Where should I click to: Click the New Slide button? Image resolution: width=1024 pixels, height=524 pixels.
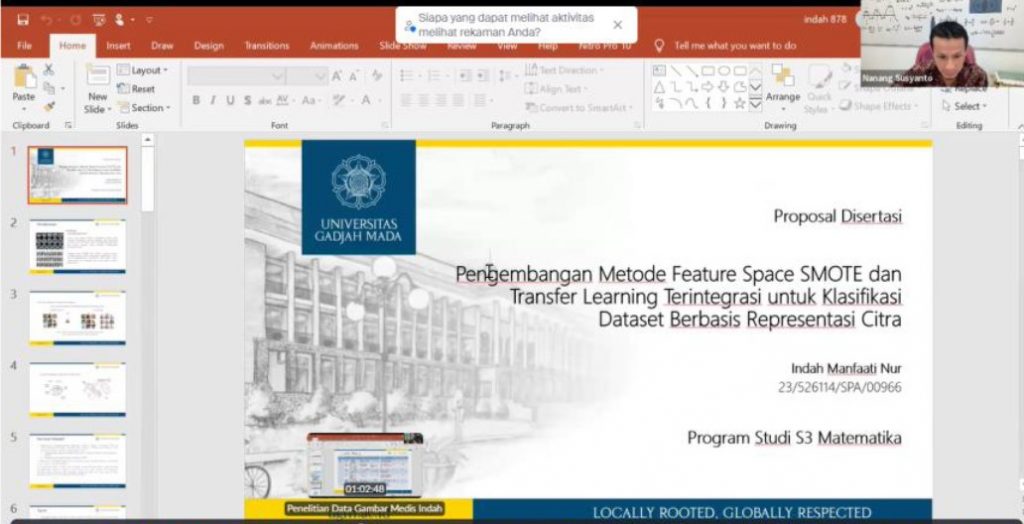pyautogui.click(x=98, y=89)
